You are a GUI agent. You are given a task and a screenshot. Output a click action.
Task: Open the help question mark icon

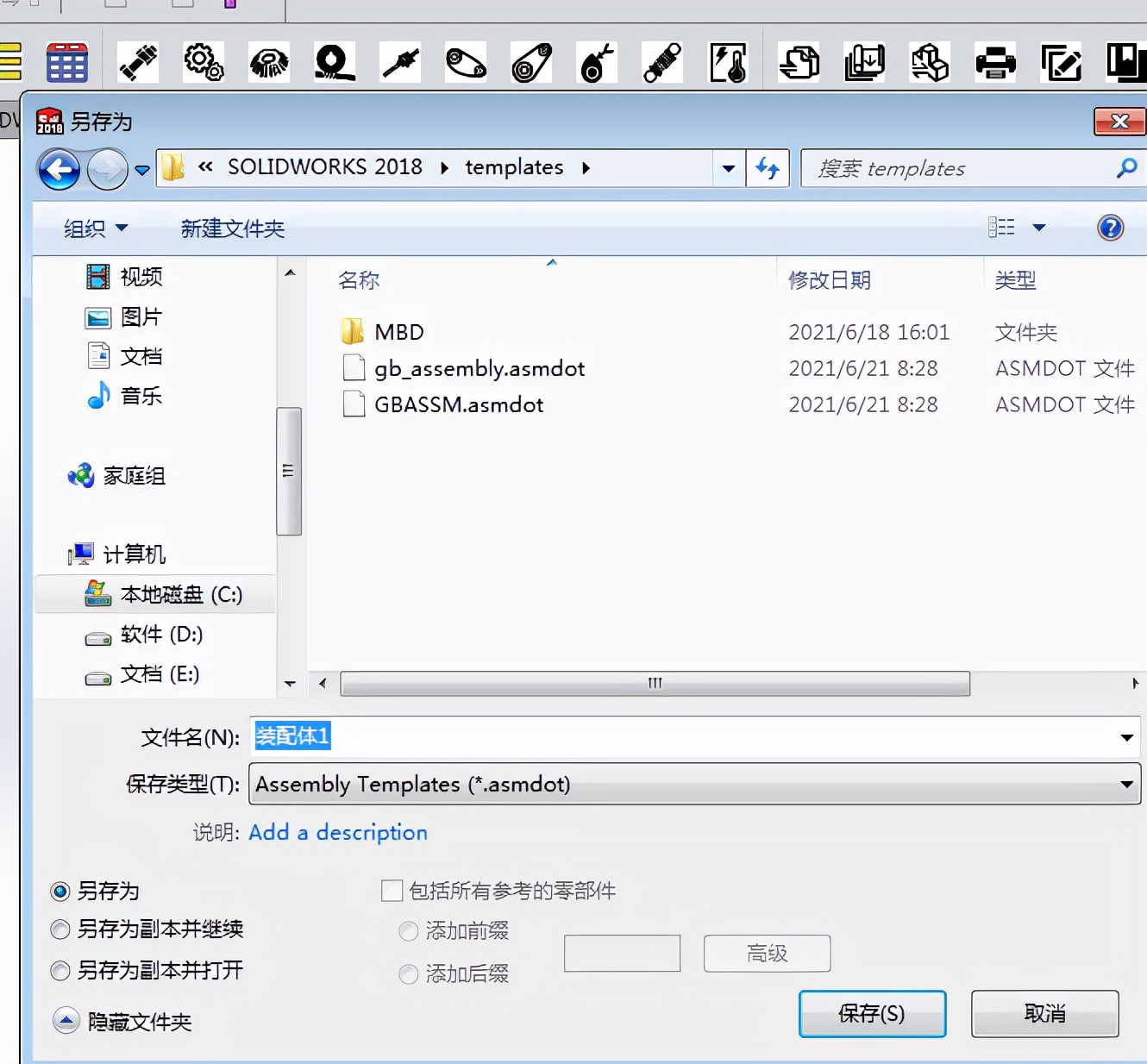[1111, 228]
